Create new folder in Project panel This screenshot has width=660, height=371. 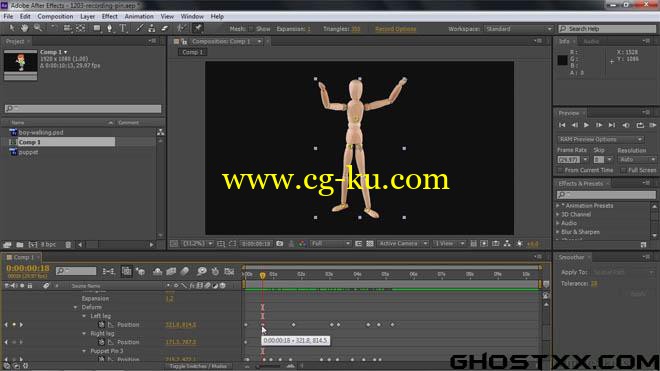tap(20, 244)
